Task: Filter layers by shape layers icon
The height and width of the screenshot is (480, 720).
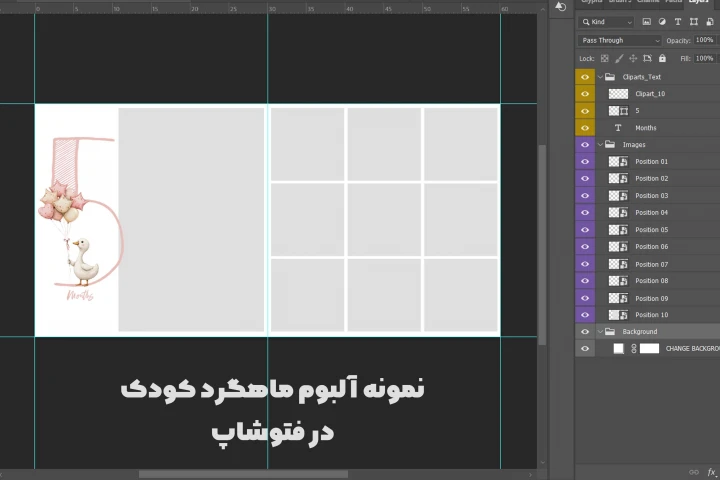Action: tap(694, 22)
